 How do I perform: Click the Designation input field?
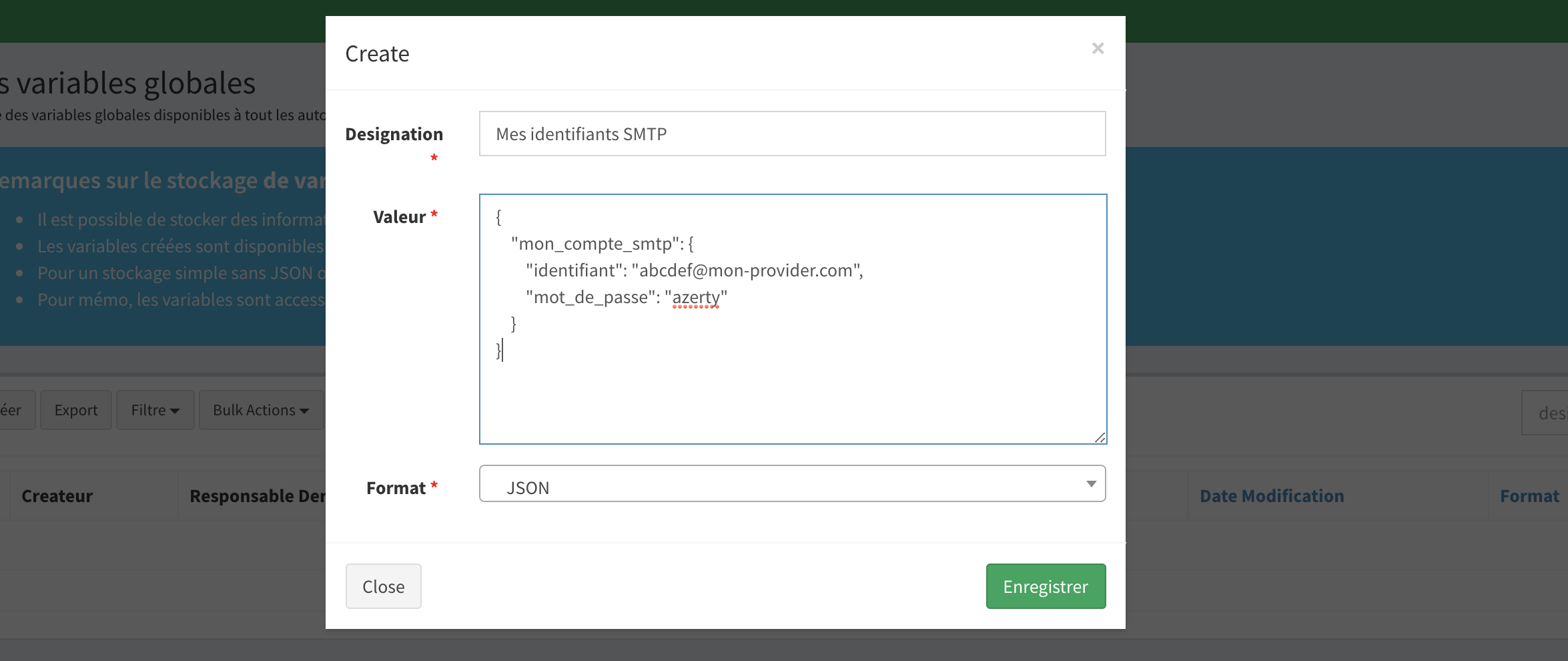pyautogui.click(x=792, y=134)
